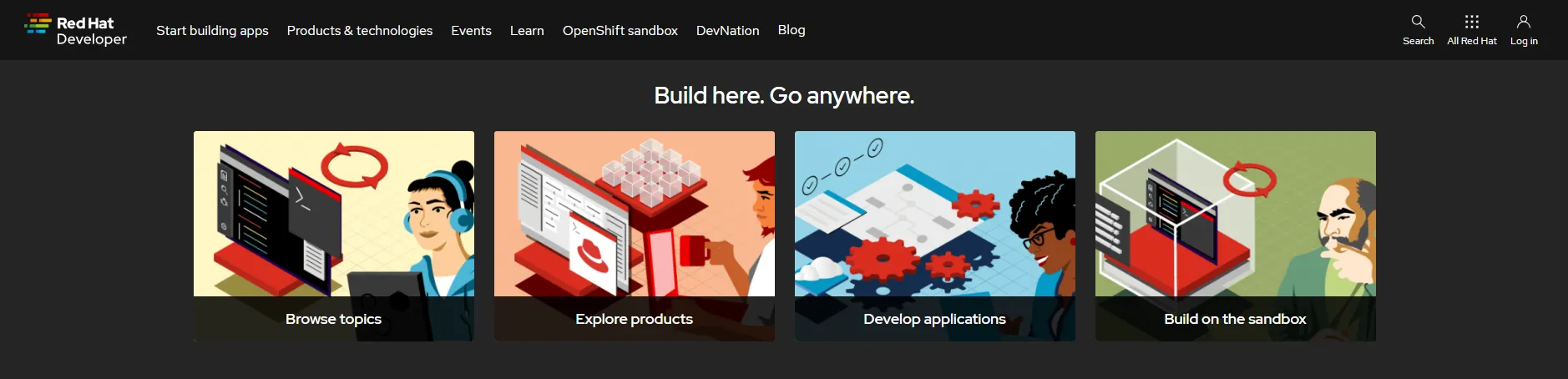Click Build on the sandbox caption
The height and width of the screenshot is (379, 1568).
click(x=1235, y=319)
